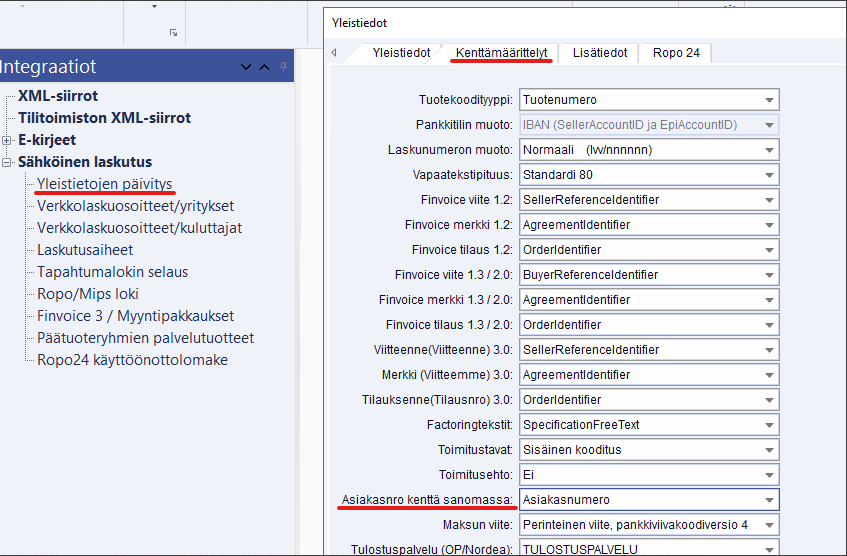Open the Asiakasnro kenttä sanomassa dropdown
The image size is (847, 556).
768,500
